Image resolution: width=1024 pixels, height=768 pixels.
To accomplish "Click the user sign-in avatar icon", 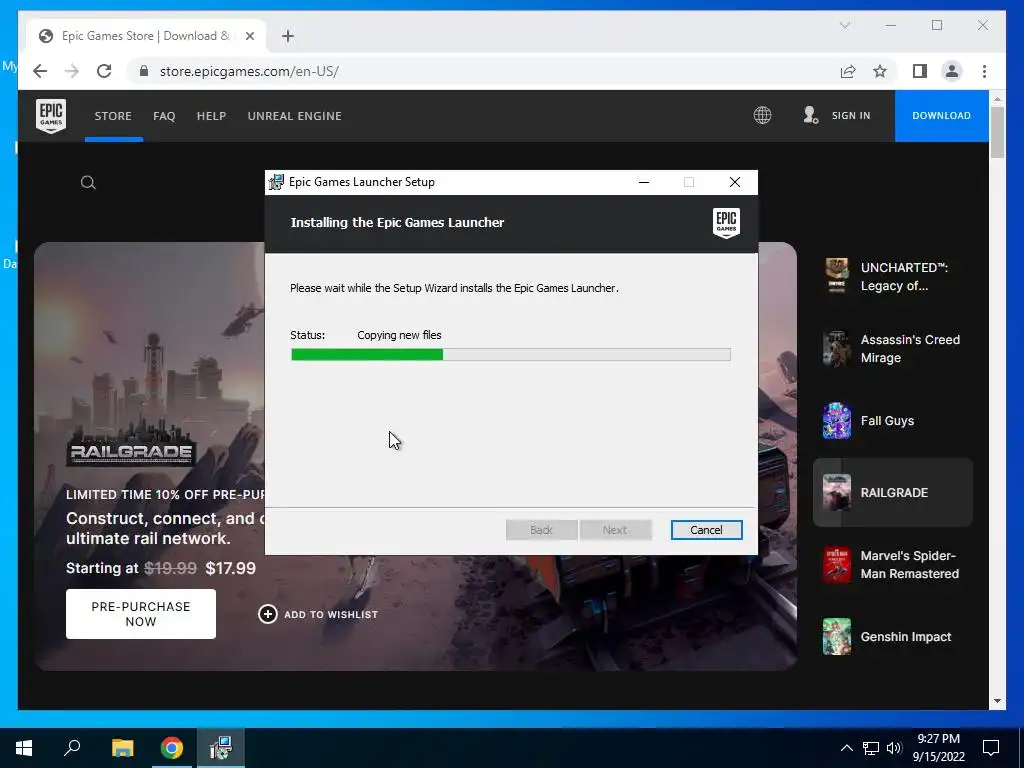I will [x=810, y=116].
